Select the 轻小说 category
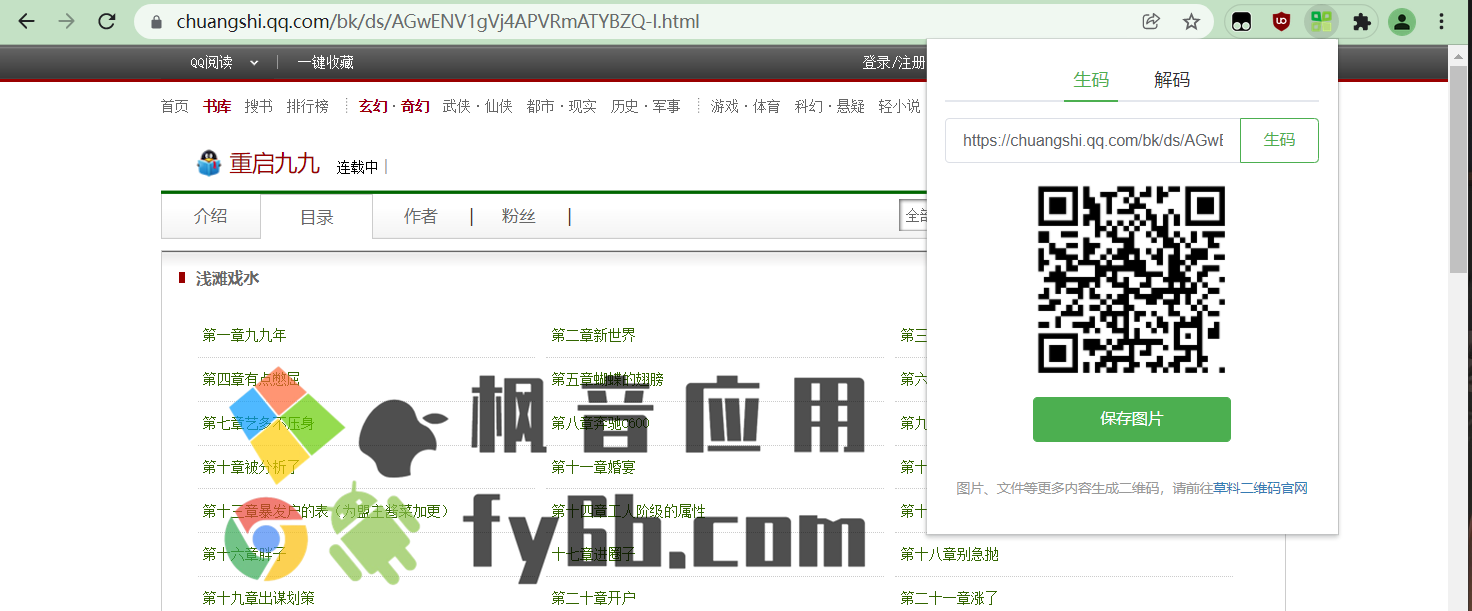The image size is (1472, 611). click(x=900, y=106)
